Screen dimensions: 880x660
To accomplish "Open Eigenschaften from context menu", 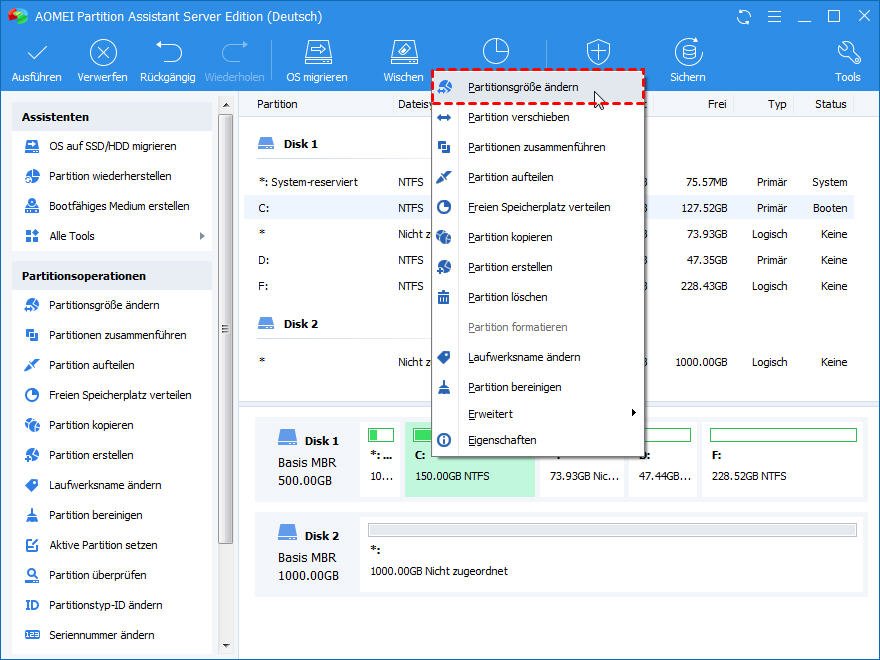I will pyautogui.click(x=538, y=441).
